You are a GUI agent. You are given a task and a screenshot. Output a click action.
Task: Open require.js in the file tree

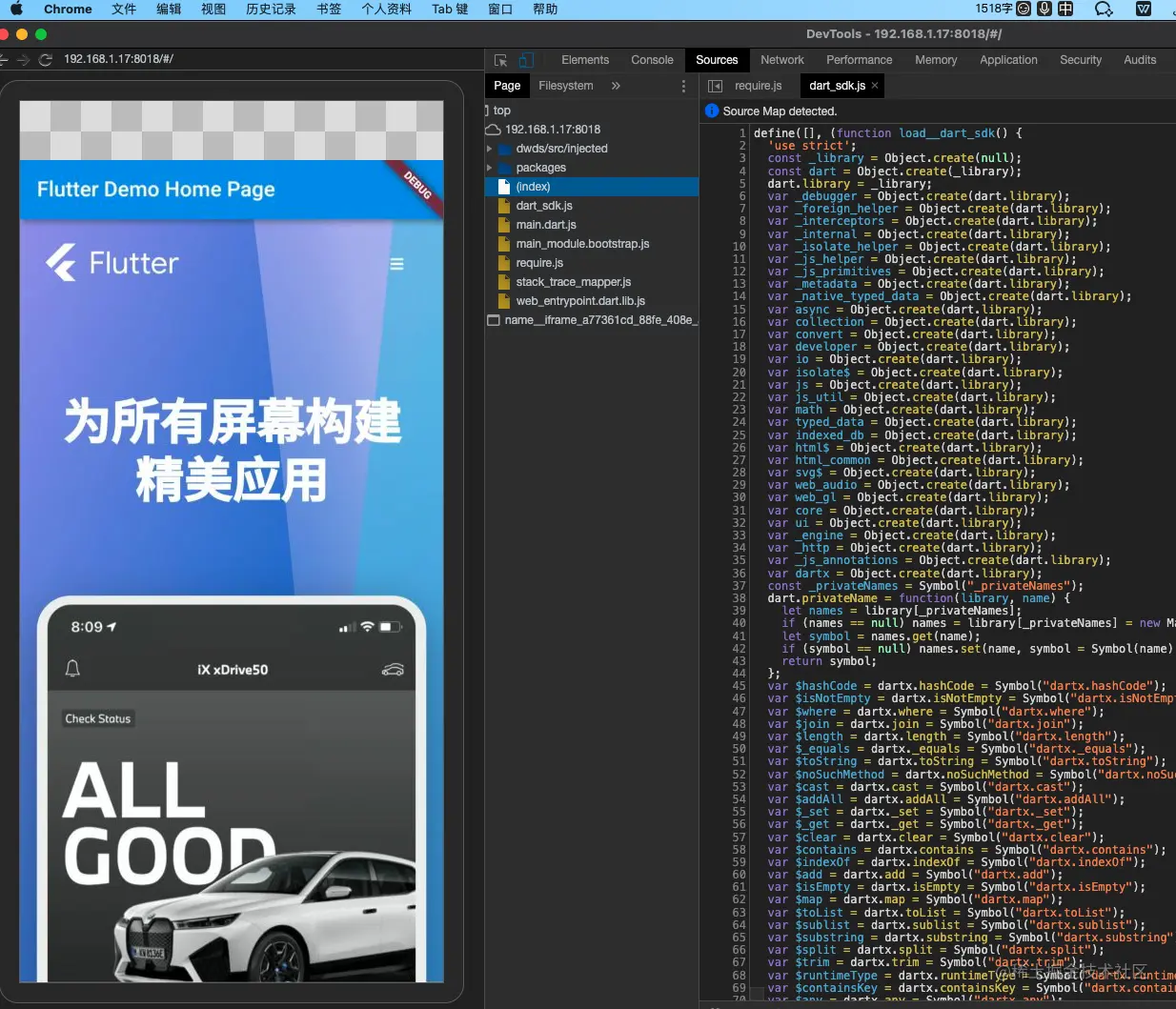[539, 263]
